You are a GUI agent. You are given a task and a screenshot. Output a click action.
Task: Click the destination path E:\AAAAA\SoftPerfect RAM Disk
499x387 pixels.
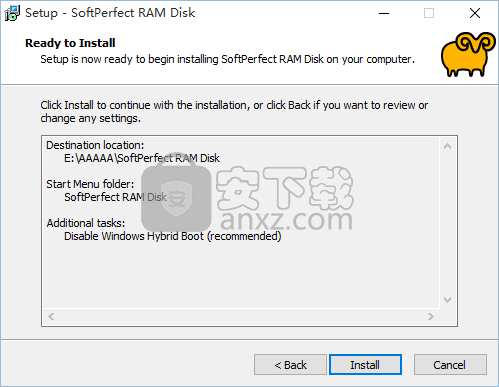point(142,158)
